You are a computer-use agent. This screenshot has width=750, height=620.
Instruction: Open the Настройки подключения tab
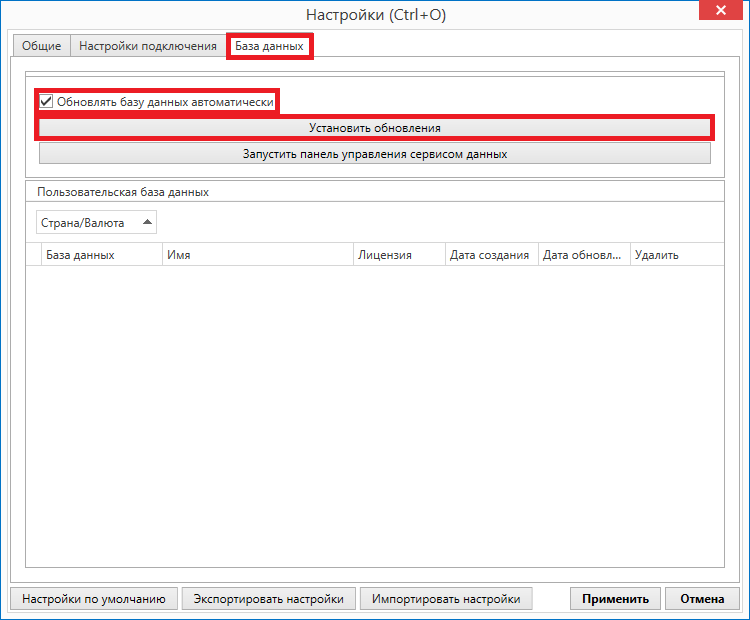tap(148, 46)
